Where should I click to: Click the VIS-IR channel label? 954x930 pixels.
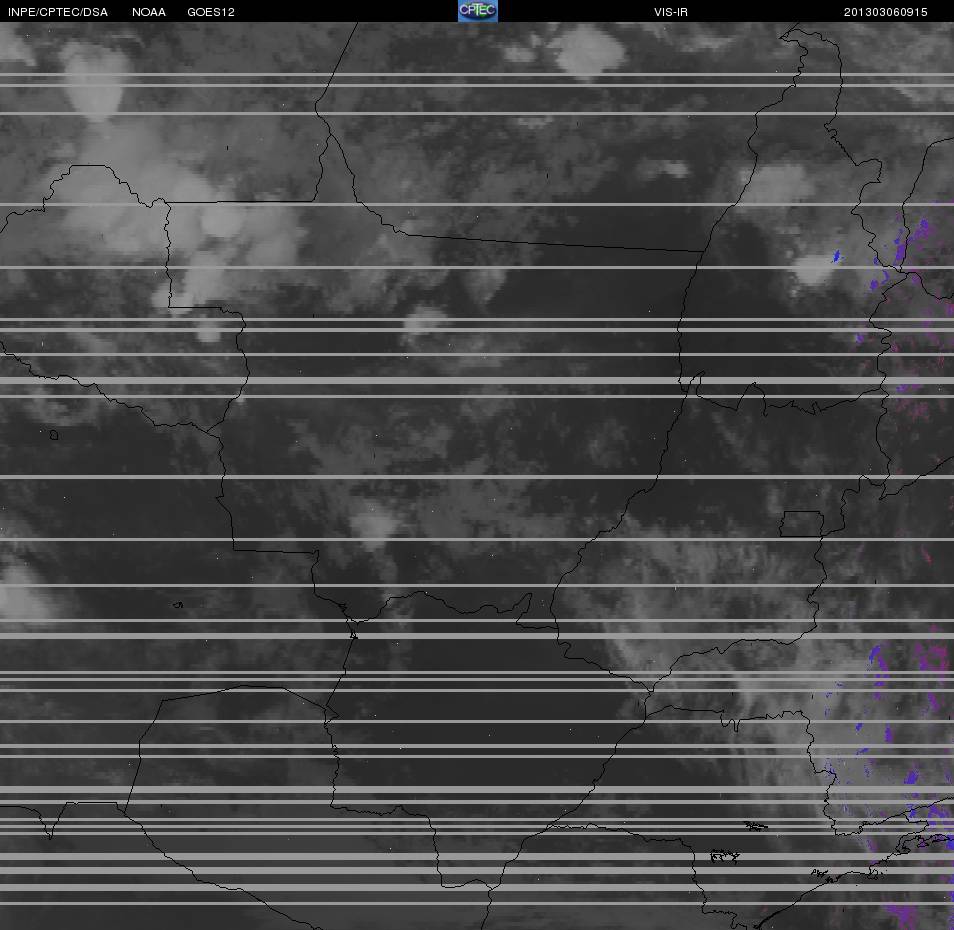(x=671, y=12)
